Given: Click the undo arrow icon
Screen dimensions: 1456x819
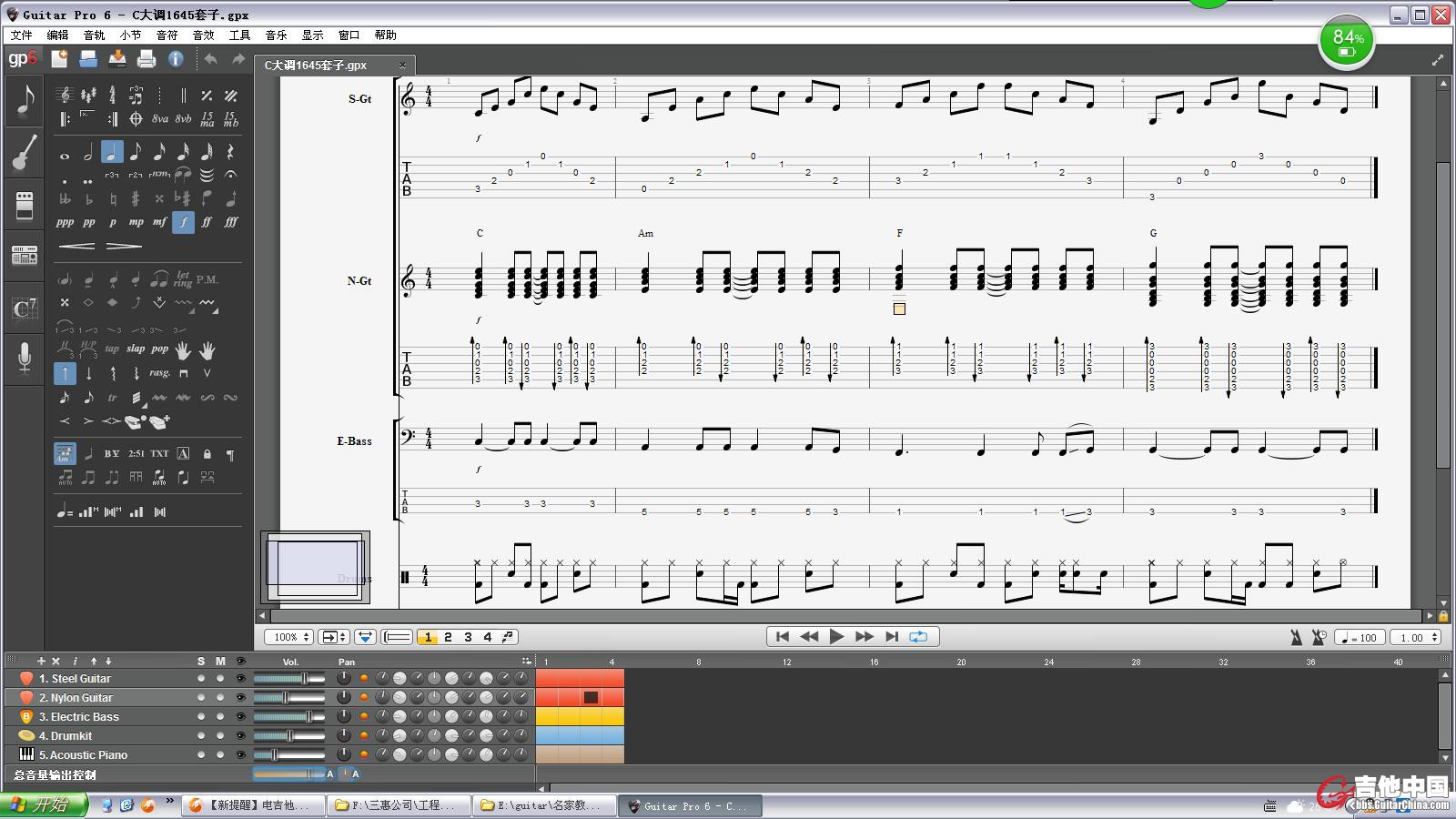Looking at the screenshot, I should [211, 59].
